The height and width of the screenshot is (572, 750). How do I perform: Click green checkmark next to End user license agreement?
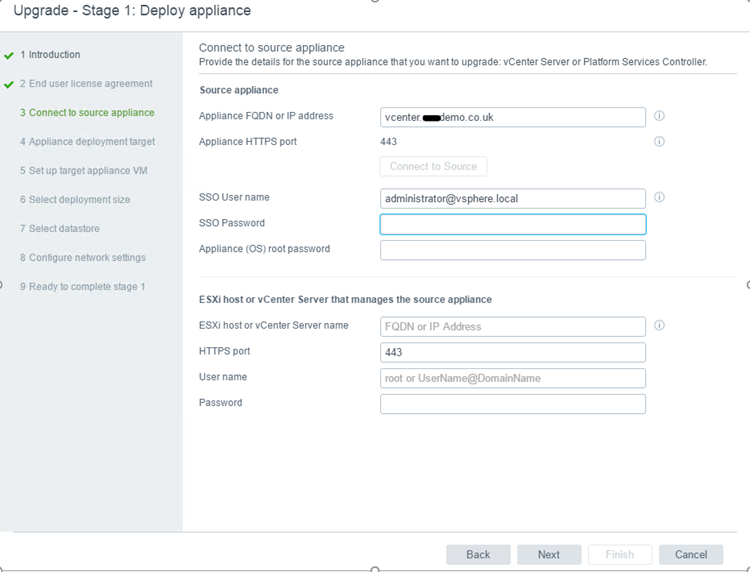pyautogui.click(x=9, y=85)
